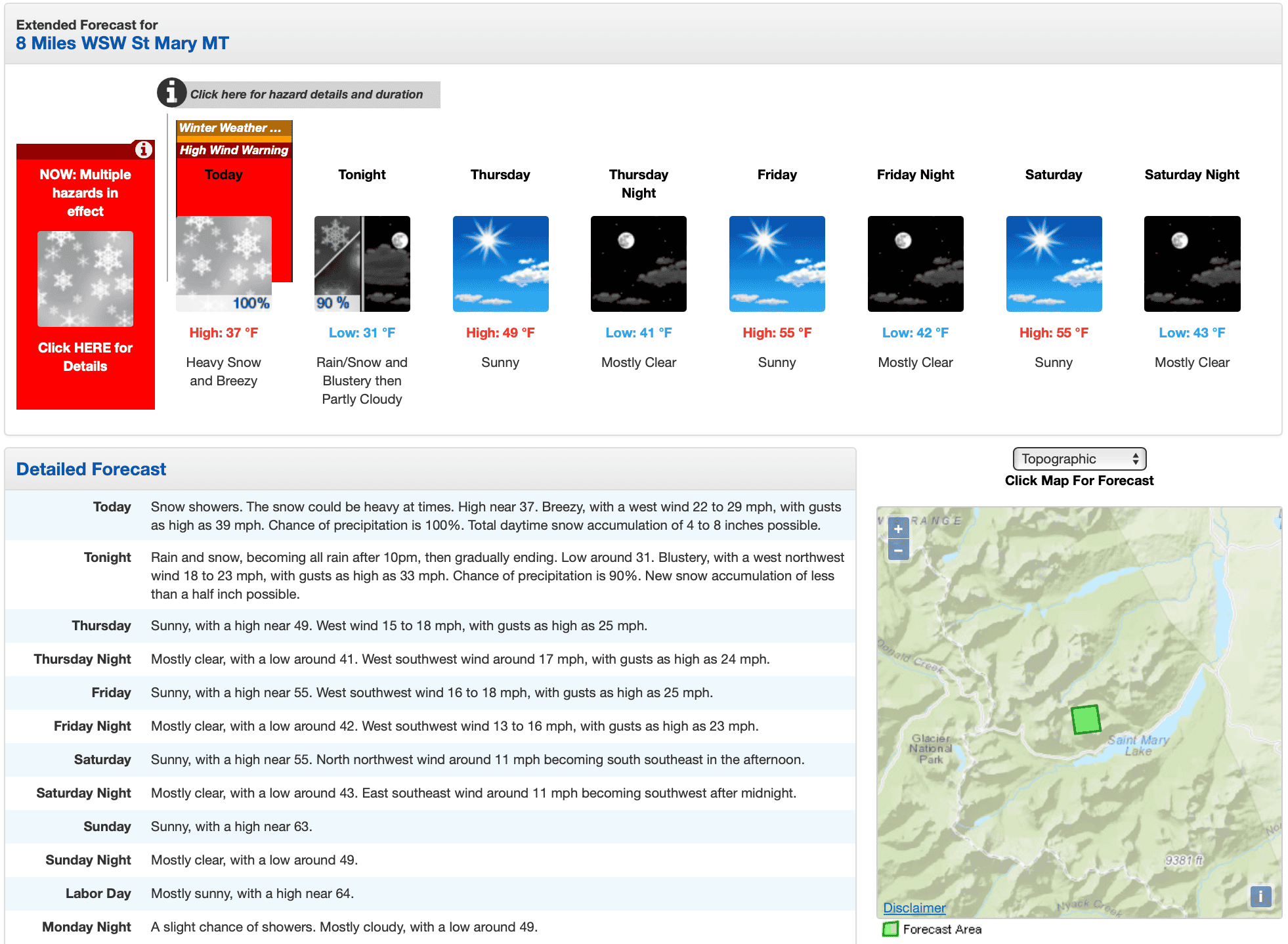
Task: Click the 'Sunday' detailed forecast row label
Action: (107, 826)
